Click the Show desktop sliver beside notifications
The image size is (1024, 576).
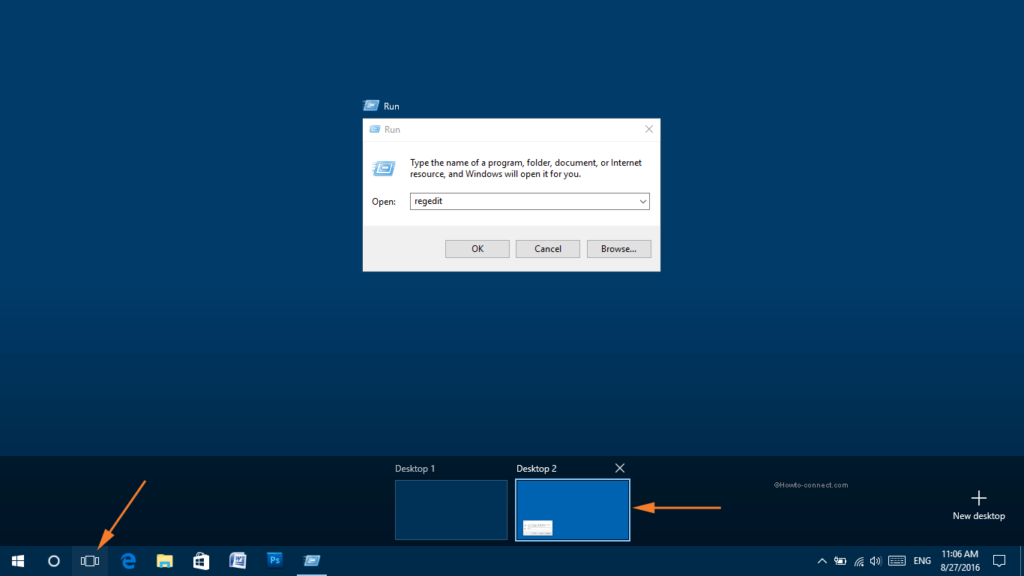(1021, 561)
